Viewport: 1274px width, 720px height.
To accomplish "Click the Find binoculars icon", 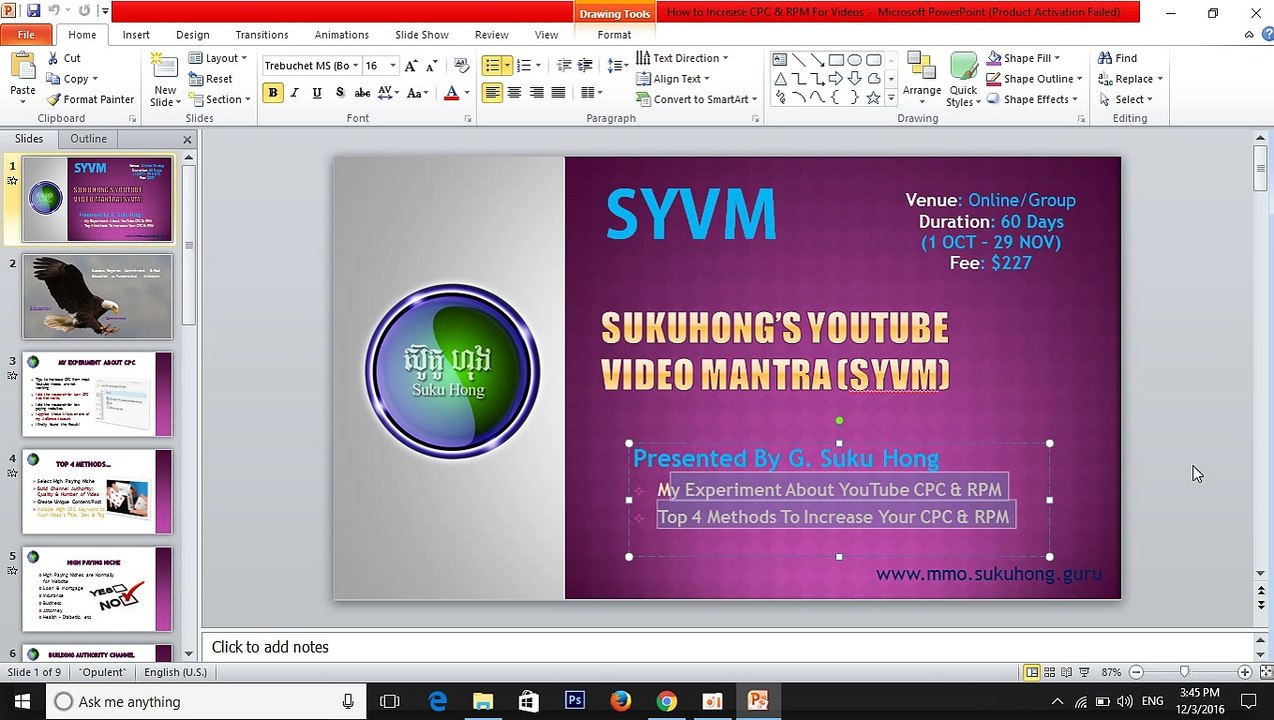I will [1104, 58].
